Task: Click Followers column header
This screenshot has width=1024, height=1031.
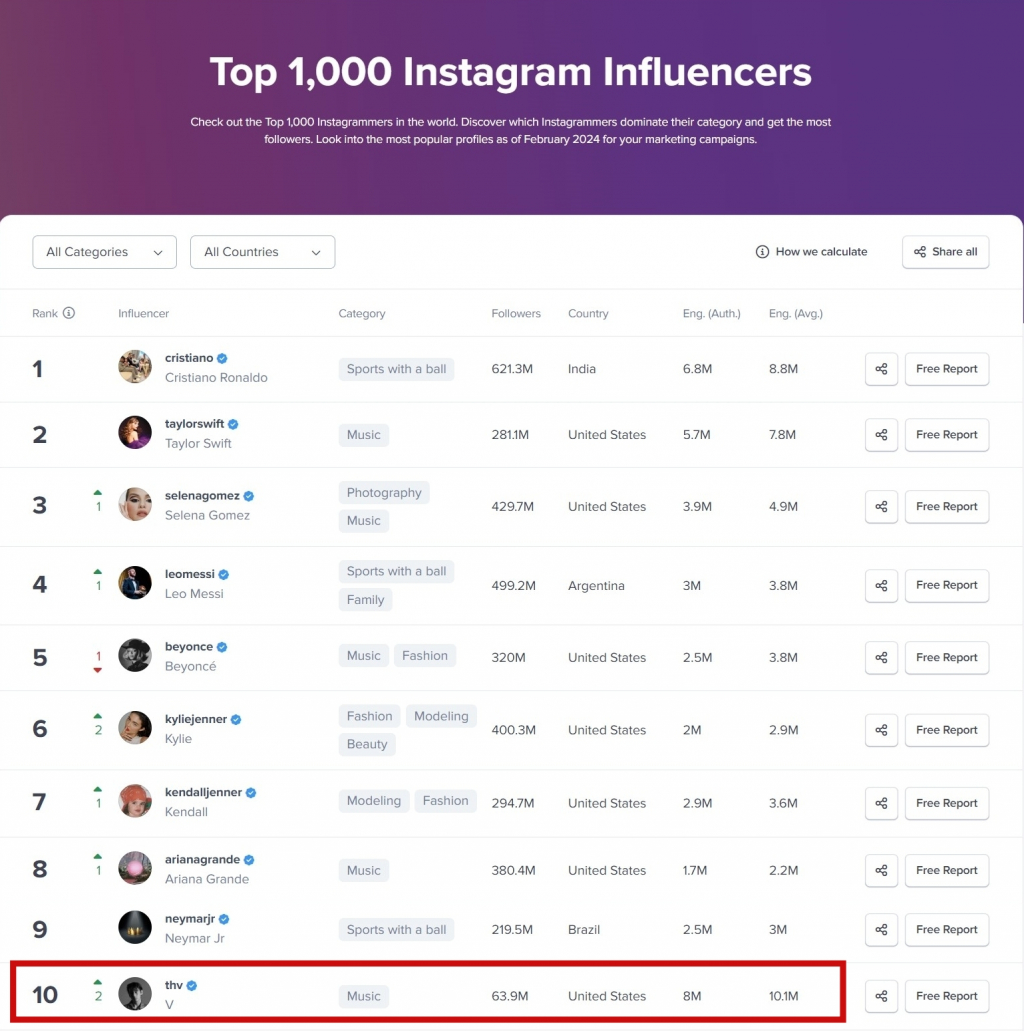Action: [516, 314]
